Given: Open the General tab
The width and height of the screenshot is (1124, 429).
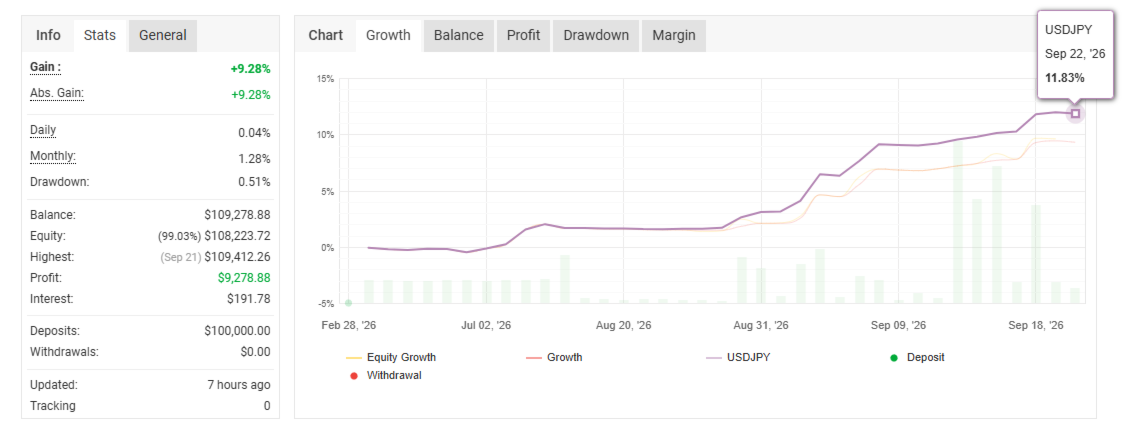Looking at the screenshot, I should (163, 35).
